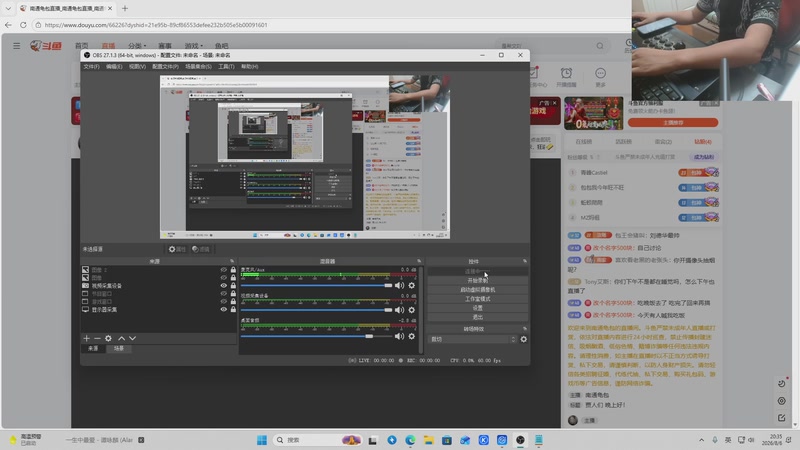
Task: Open browser tab list chevron
Action: pos(8,8)
